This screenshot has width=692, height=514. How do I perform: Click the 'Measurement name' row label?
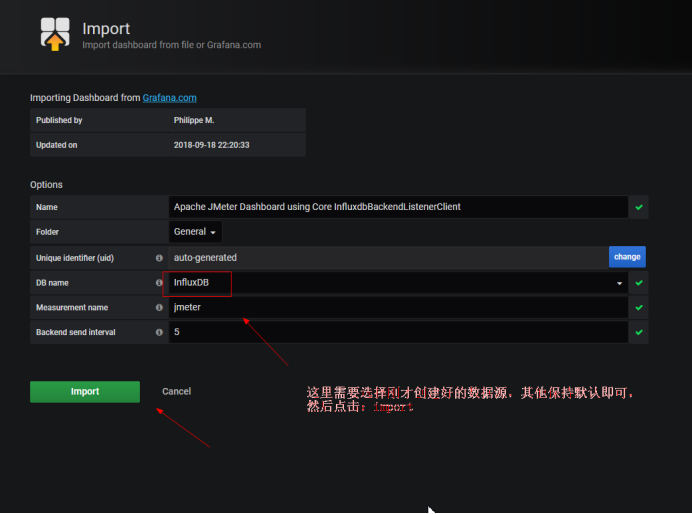pos(72,308)
